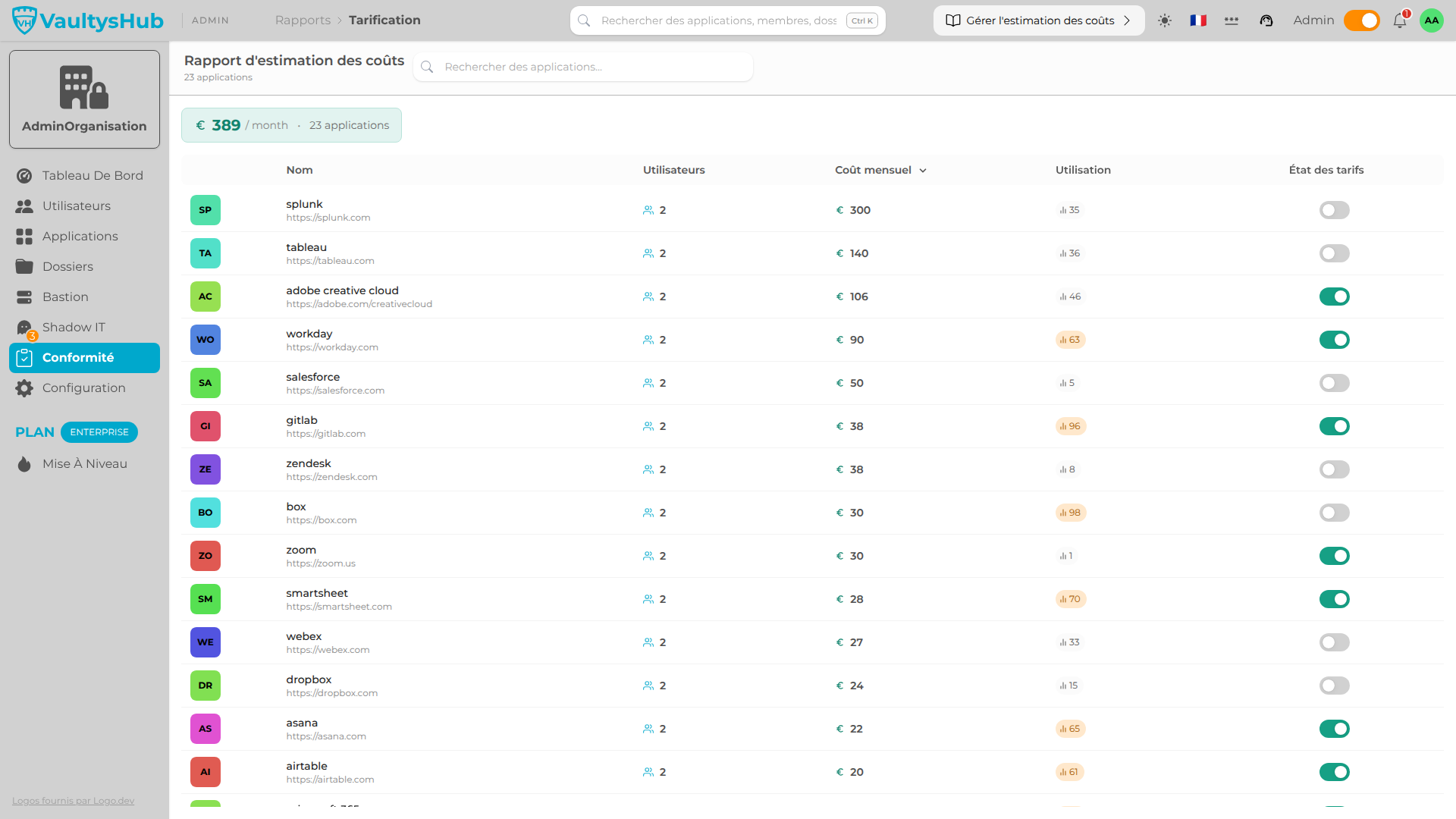Open Dossiers in sidebar

tap(84, 266)
